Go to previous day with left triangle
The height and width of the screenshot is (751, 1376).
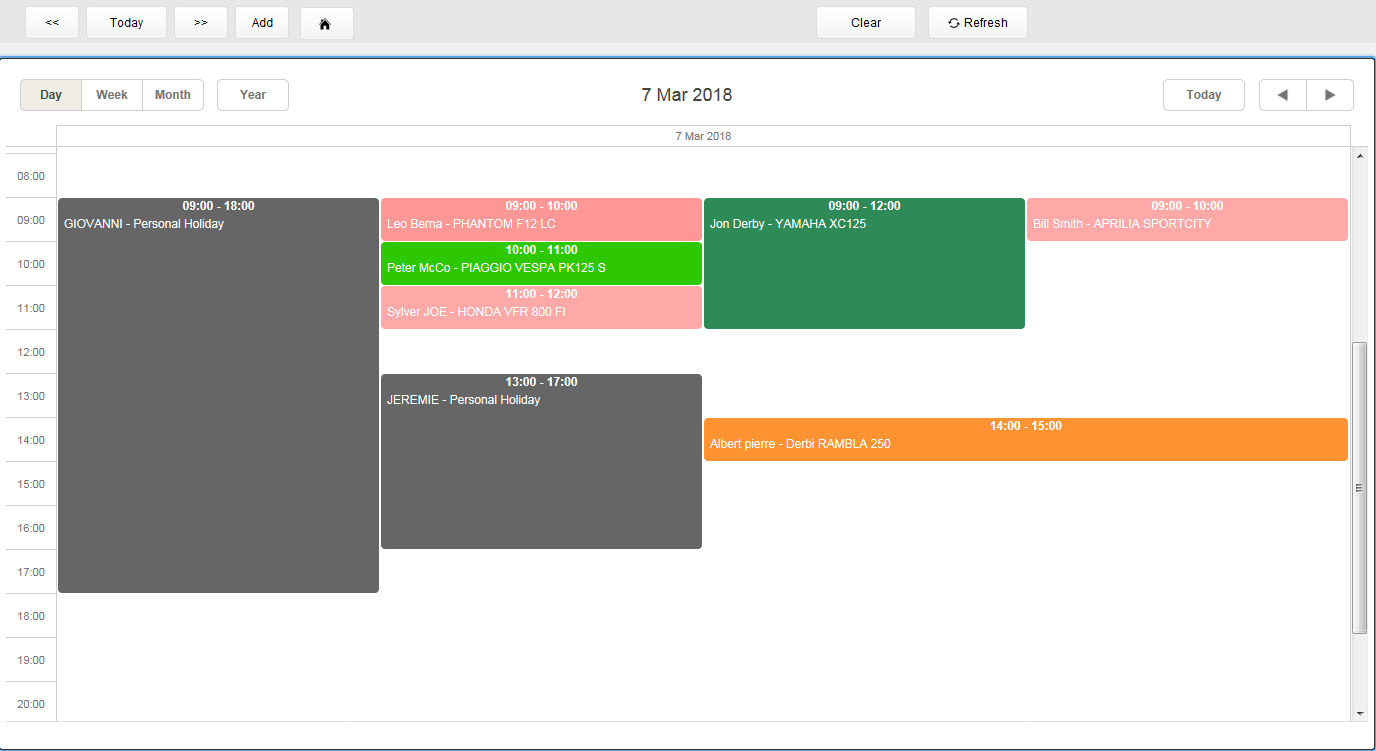[x=1283, y=95]
